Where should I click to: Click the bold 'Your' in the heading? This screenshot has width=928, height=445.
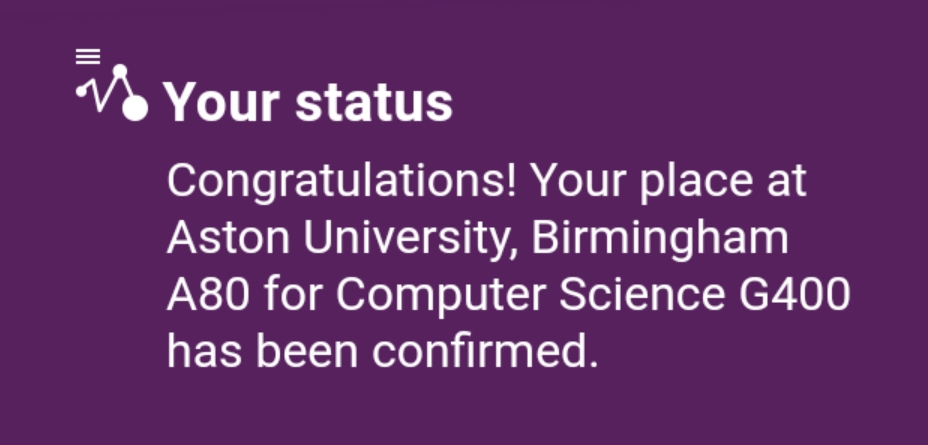pyautogui.click(x=222, y=103)
